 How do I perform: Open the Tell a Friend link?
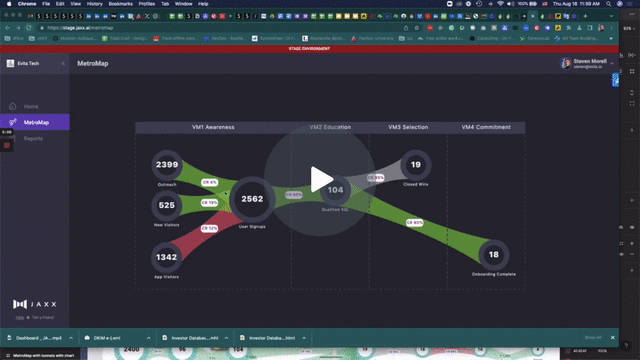coord(42,318)
